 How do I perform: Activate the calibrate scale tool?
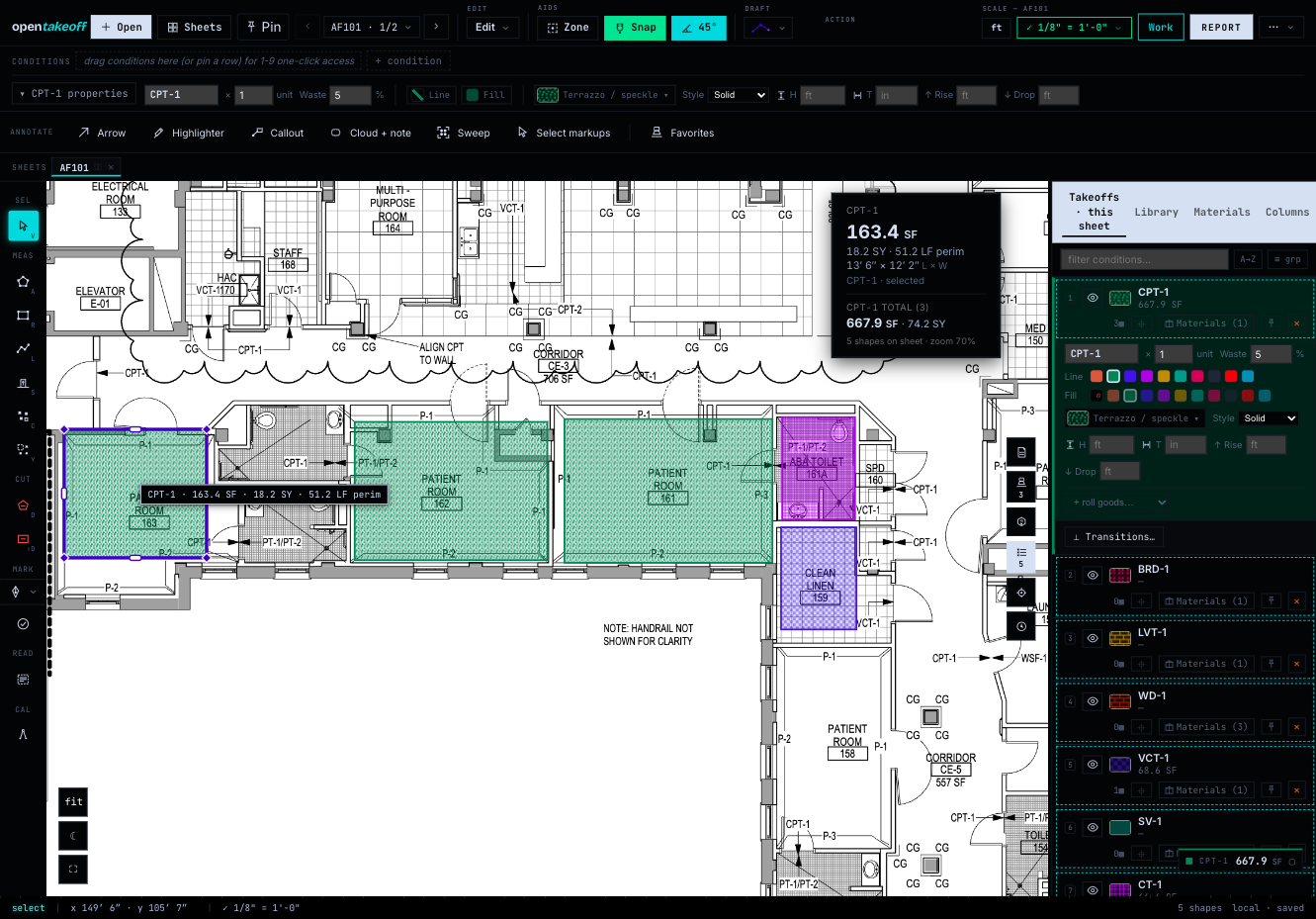[23, 734]
